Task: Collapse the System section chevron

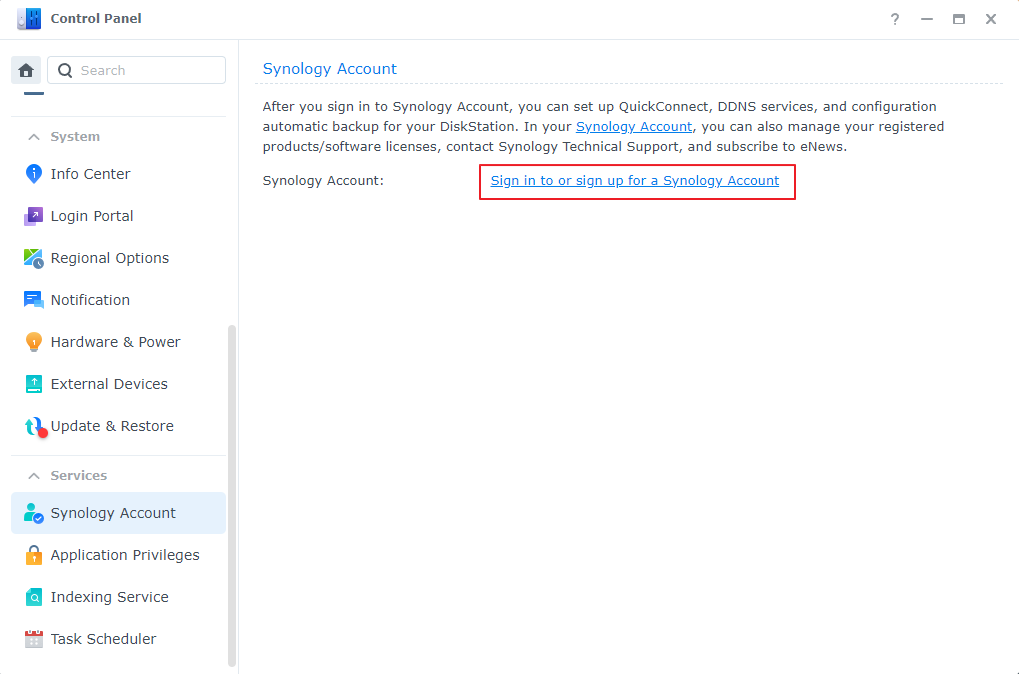Action: pos(34,136)
